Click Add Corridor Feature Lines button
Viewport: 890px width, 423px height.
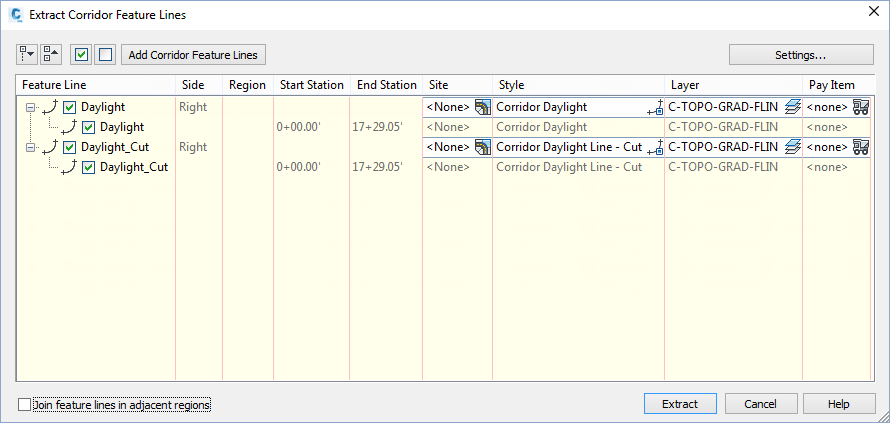pos(193,54)
